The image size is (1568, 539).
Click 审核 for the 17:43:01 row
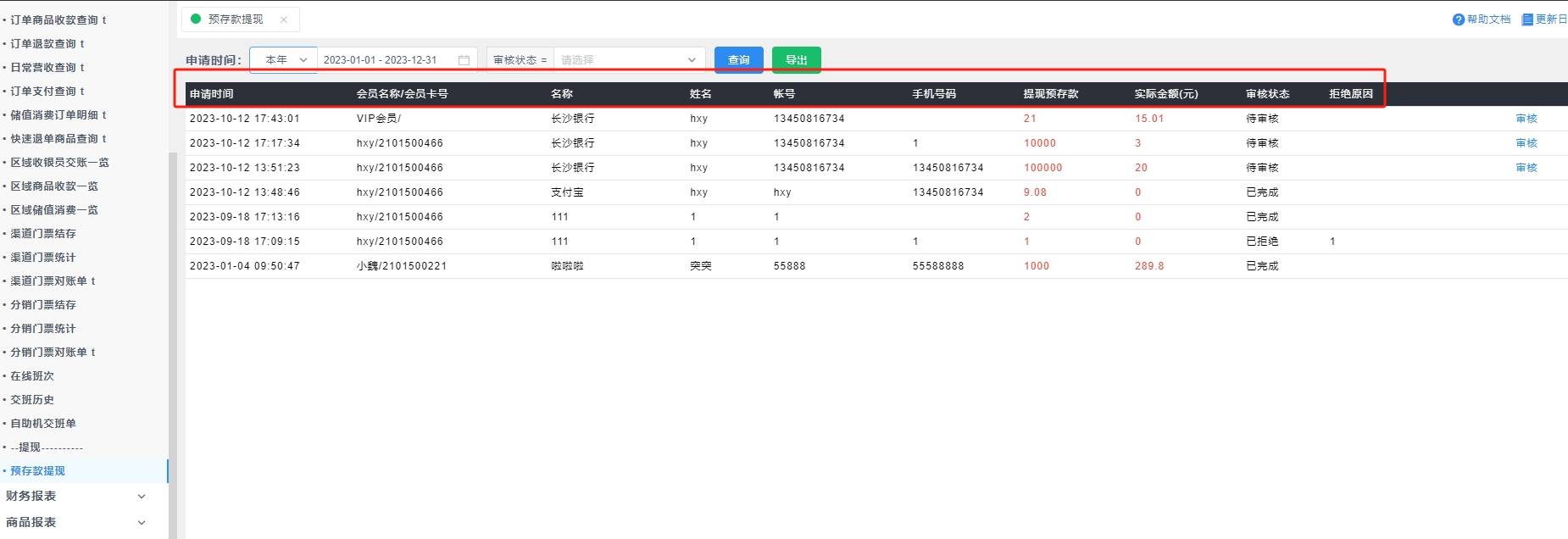[x=1526, y=119]
